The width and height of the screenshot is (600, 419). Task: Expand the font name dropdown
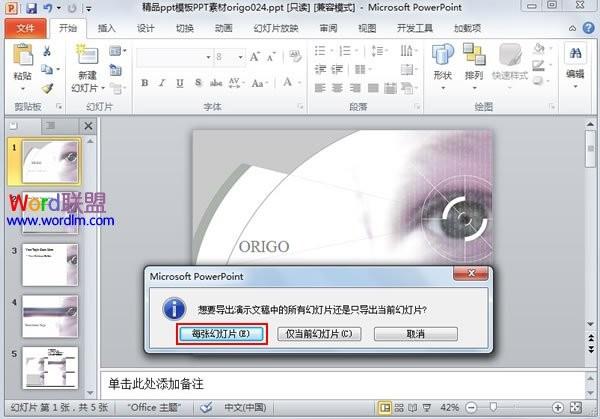209,57
